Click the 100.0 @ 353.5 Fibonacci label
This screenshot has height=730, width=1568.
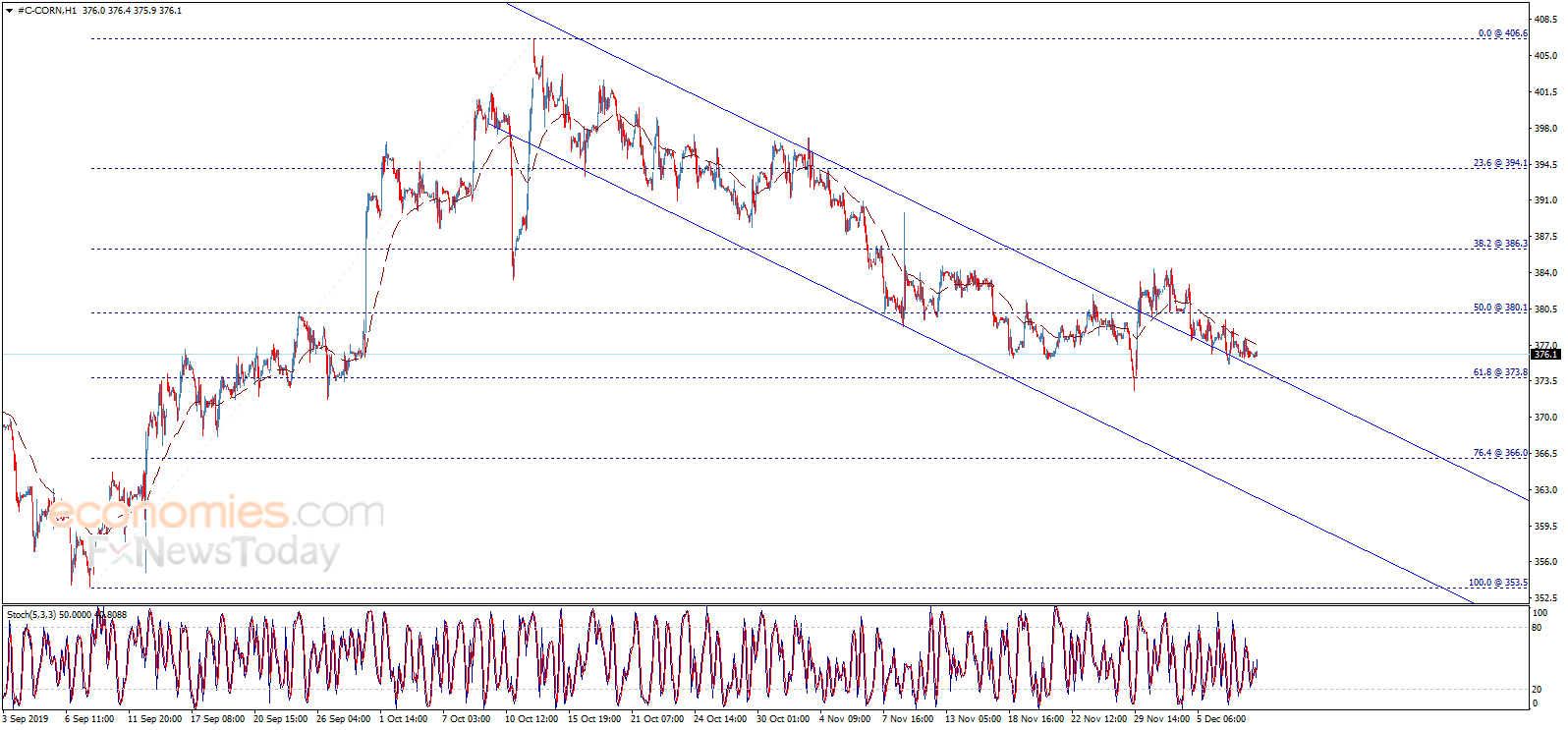click(1498, 583)
